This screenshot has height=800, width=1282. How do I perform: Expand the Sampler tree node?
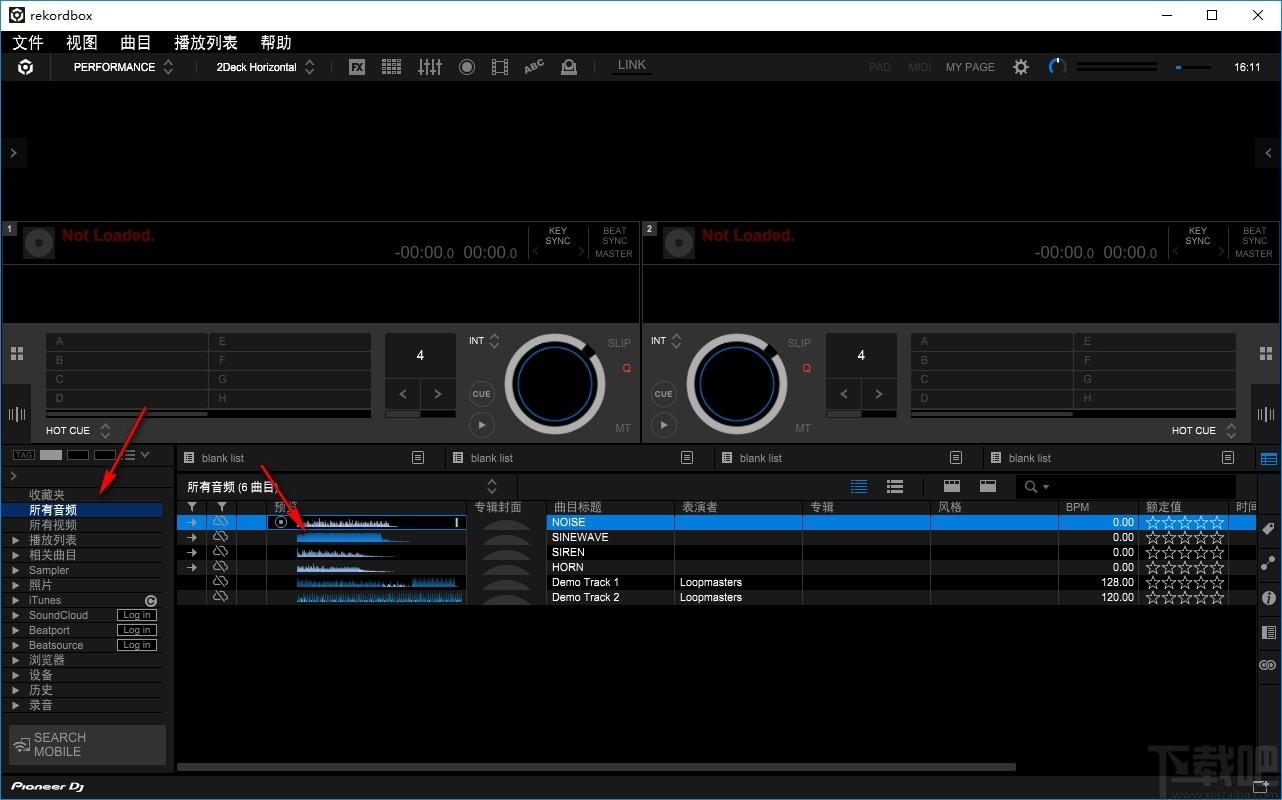click(x=15, y=570)
